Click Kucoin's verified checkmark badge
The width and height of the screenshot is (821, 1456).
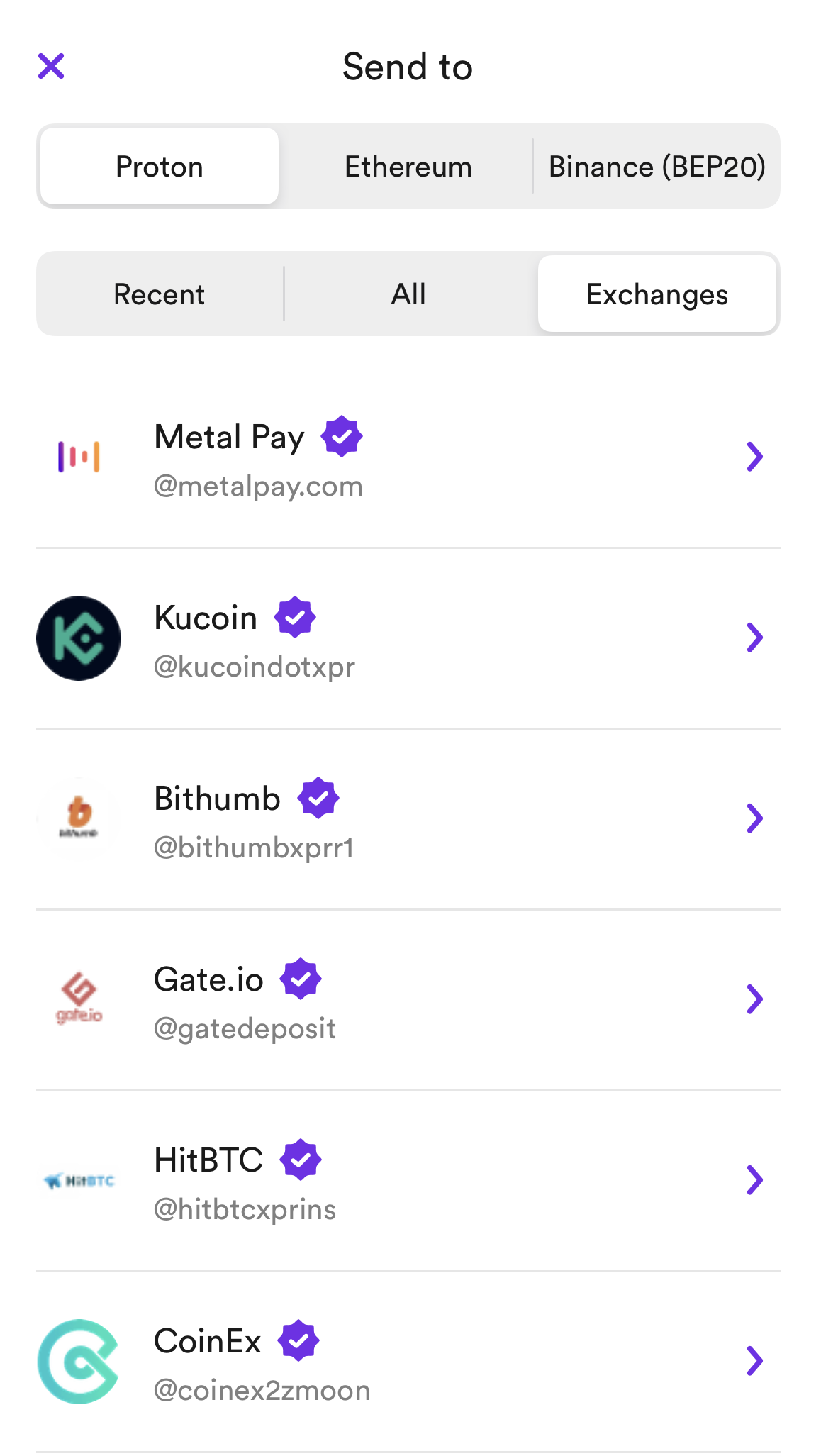pyautogui.click(x=295, y=617)
